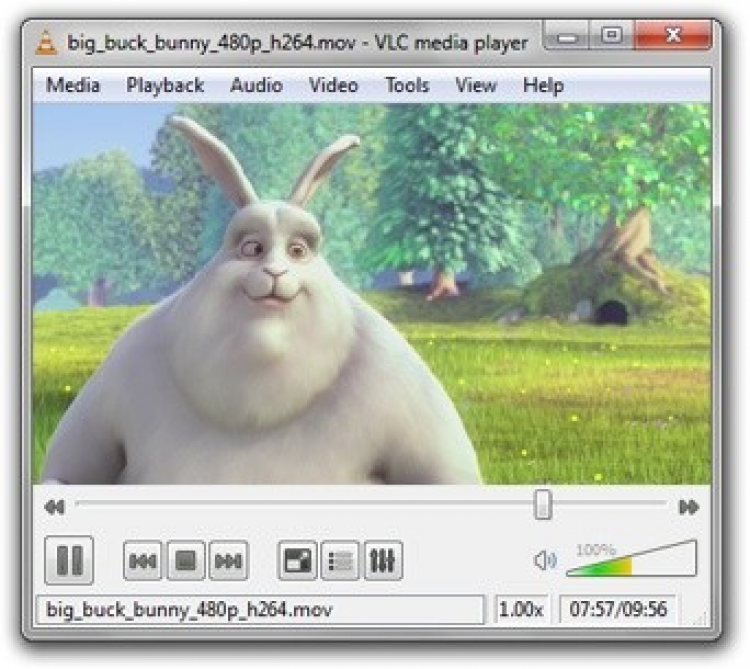Open the Video menu
The image size is (750, 669).
[x=333, y=86]
